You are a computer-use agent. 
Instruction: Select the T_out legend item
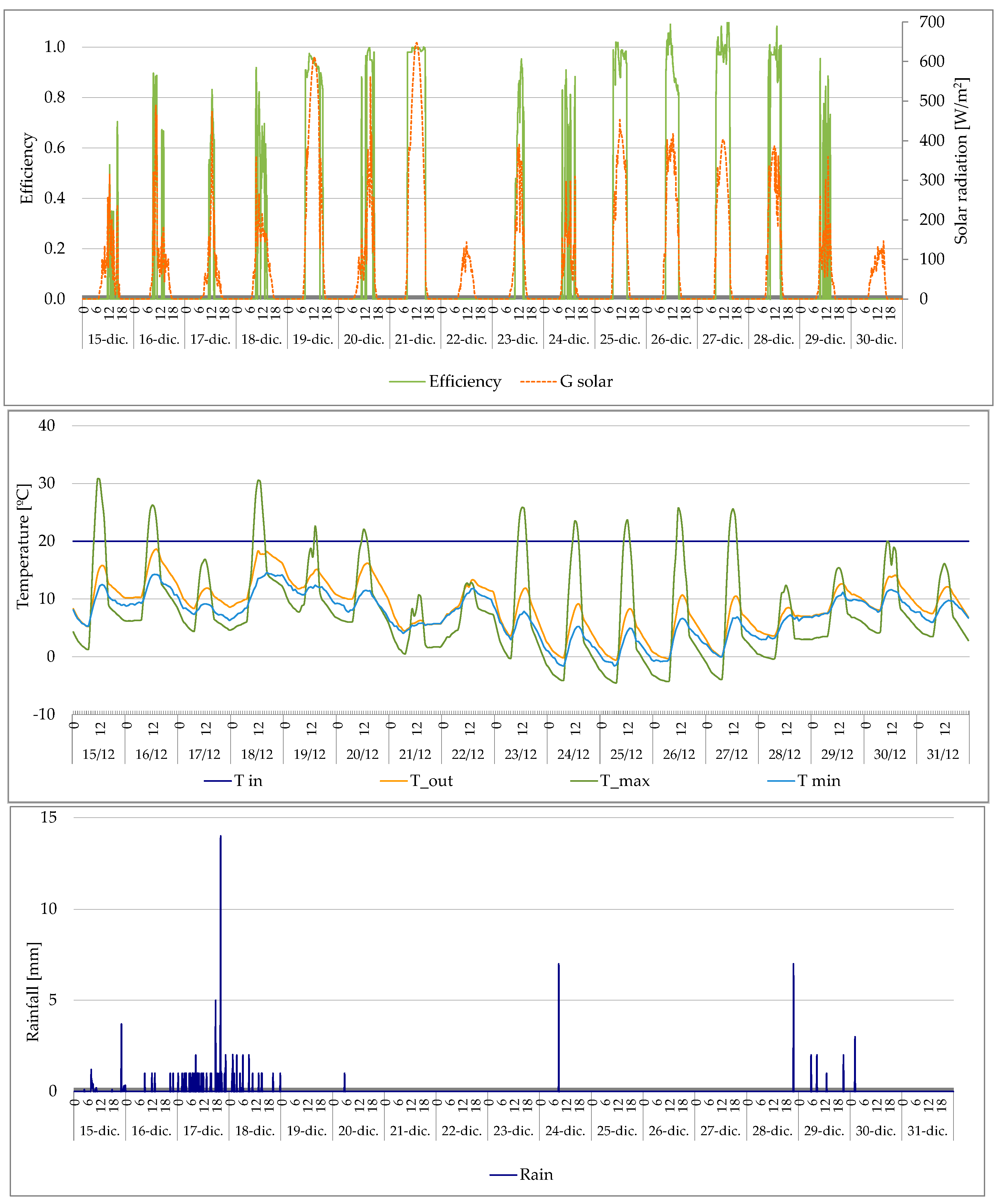click(431, 781)
